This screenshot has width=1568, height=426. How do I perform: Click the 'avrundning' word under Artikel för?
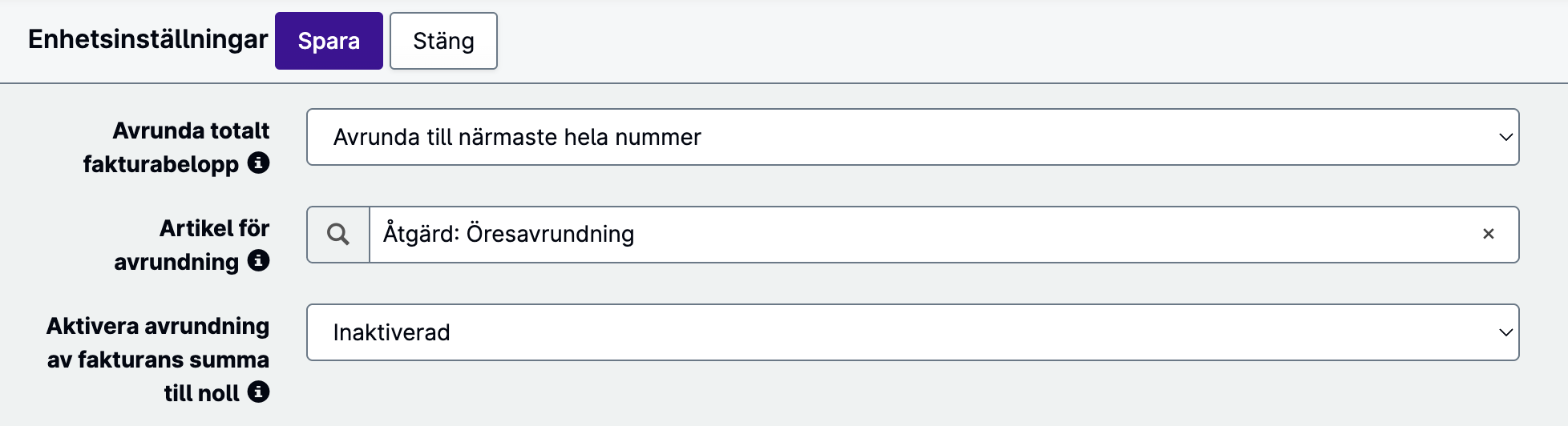[x=176, y=262]
